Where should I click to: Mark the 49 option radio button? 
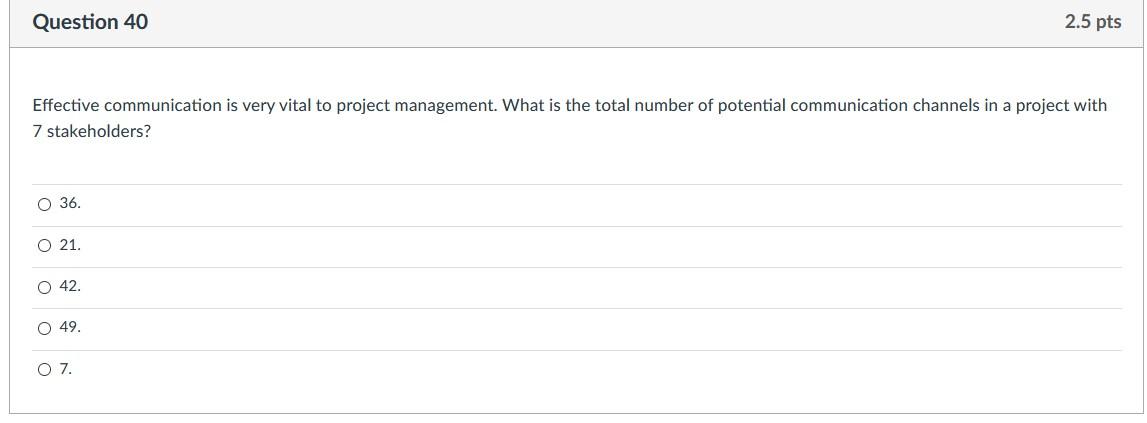click(x=44, y=329)
